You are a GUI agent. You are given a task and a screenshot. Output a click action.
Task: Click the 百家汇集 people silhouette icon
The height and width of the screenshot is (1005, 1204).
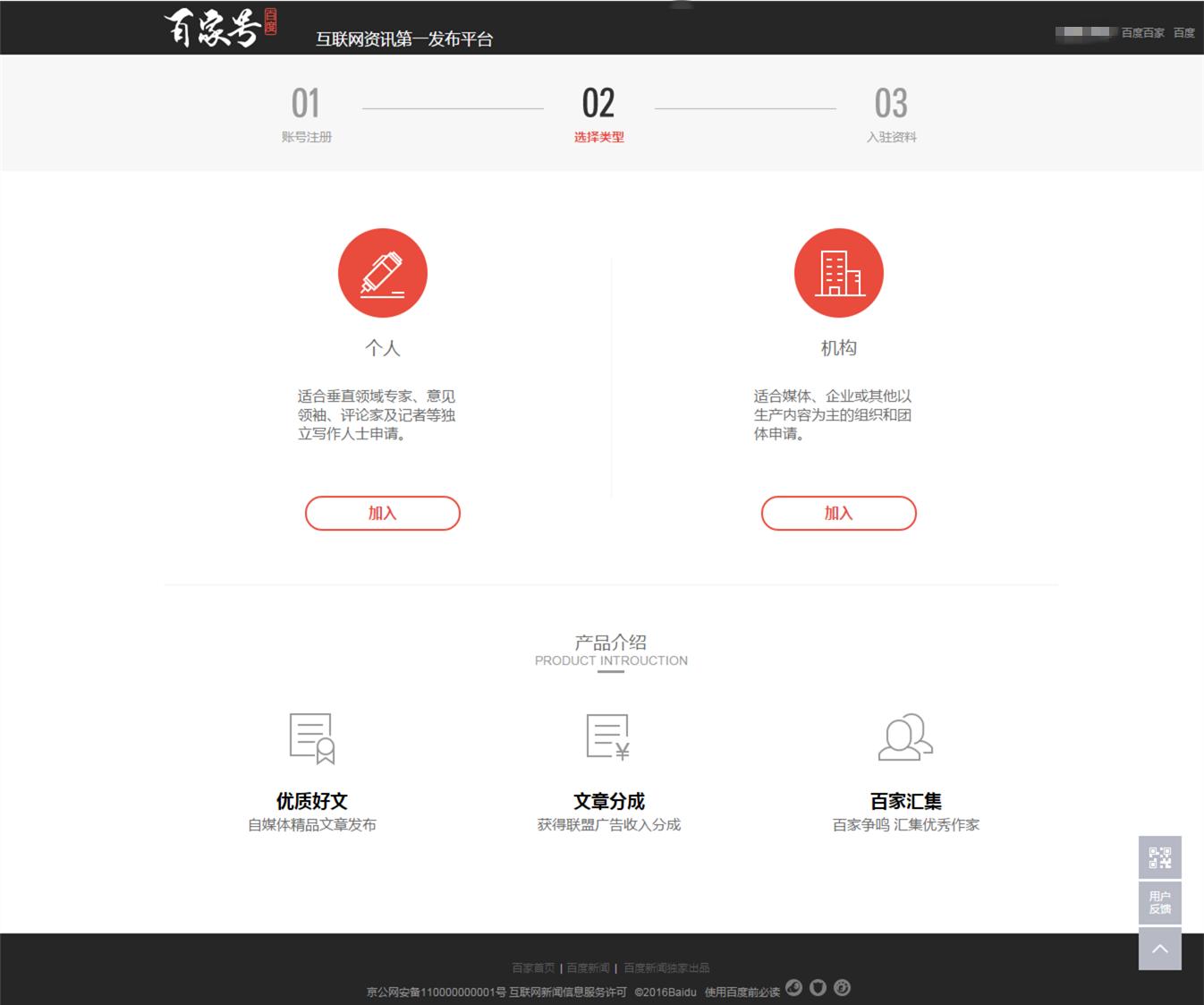point(905,737)
